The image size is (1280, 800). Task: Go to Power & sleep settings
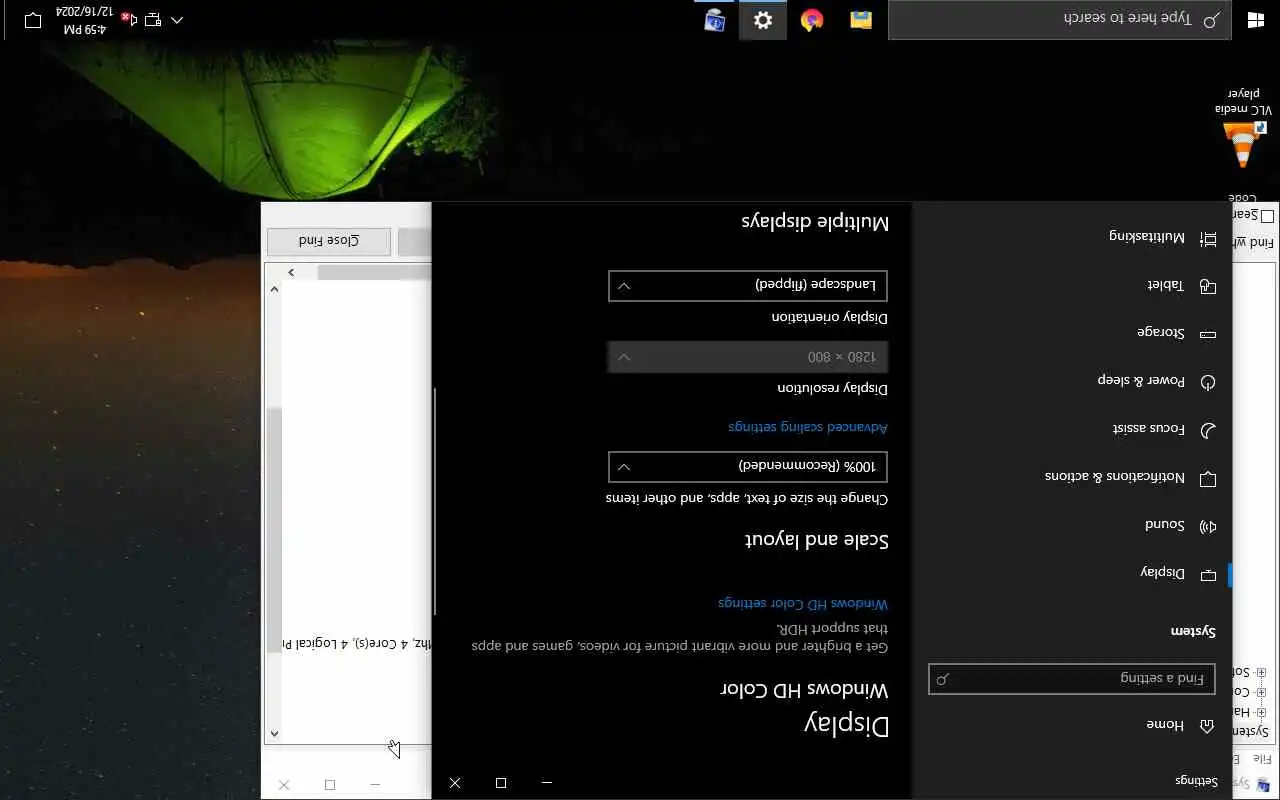pos(1141,381)
